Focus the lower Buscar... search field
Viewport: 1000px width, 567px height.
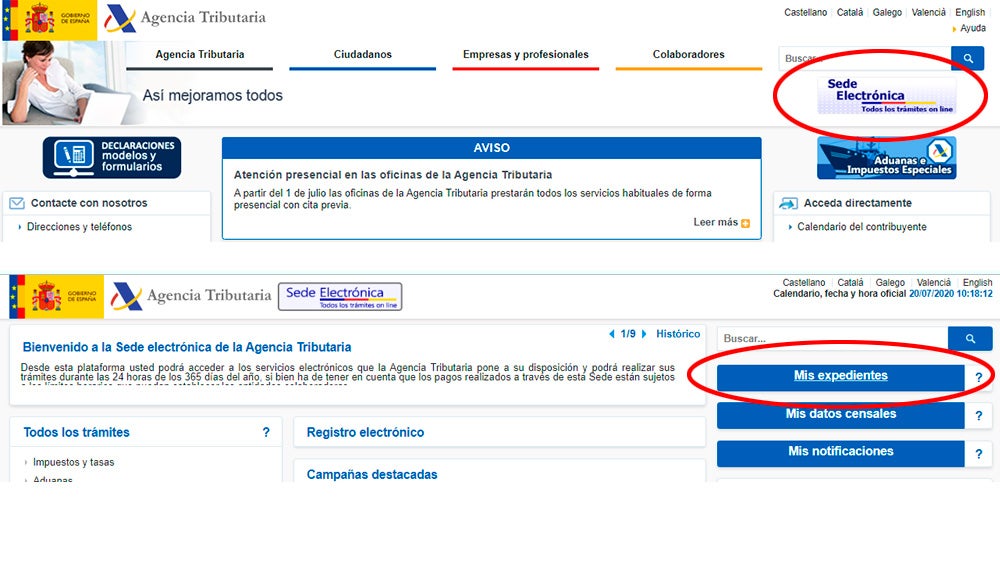coord(832,339)
